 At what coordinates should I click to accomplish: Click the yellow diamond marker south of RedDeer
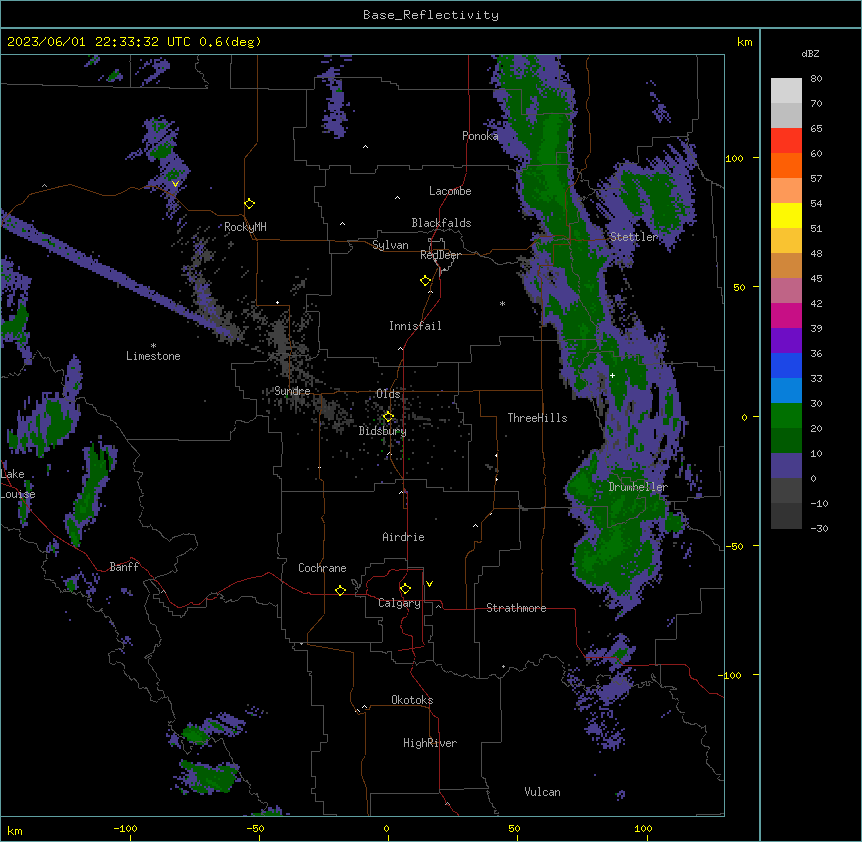point(426,281)
